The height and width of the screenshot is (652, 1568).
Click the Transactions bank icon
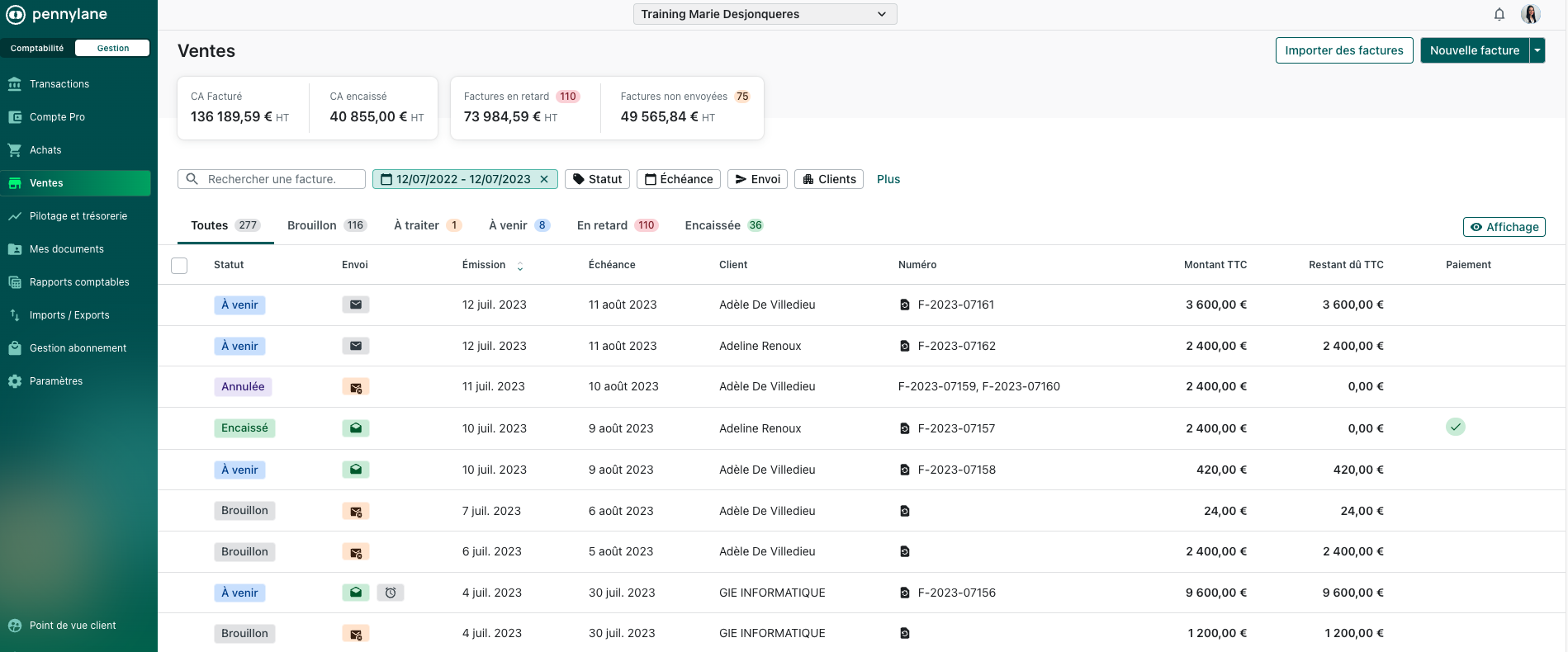(x=15, y=84)
